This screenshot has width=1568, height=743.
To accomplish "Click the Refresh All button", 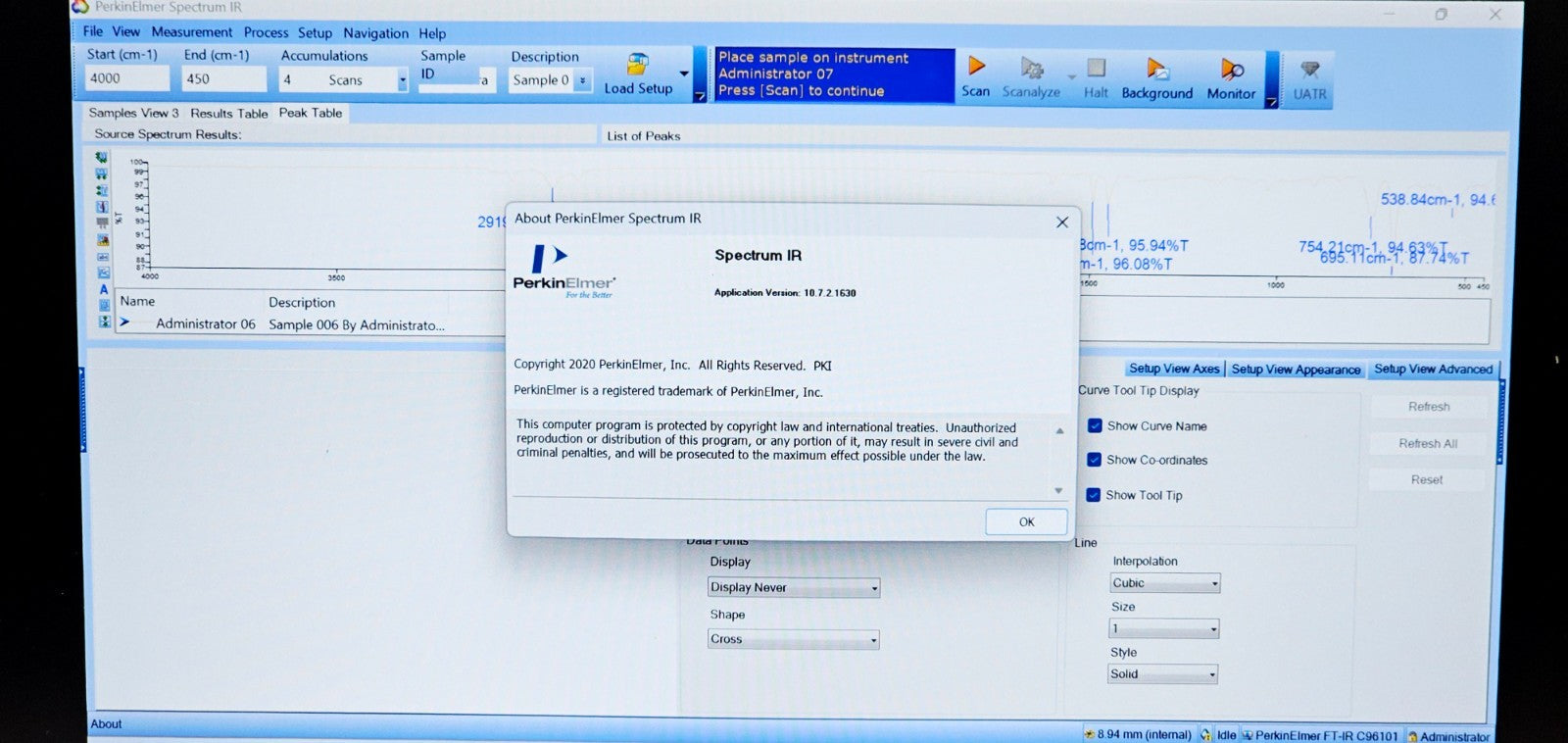I will 1428,443.
